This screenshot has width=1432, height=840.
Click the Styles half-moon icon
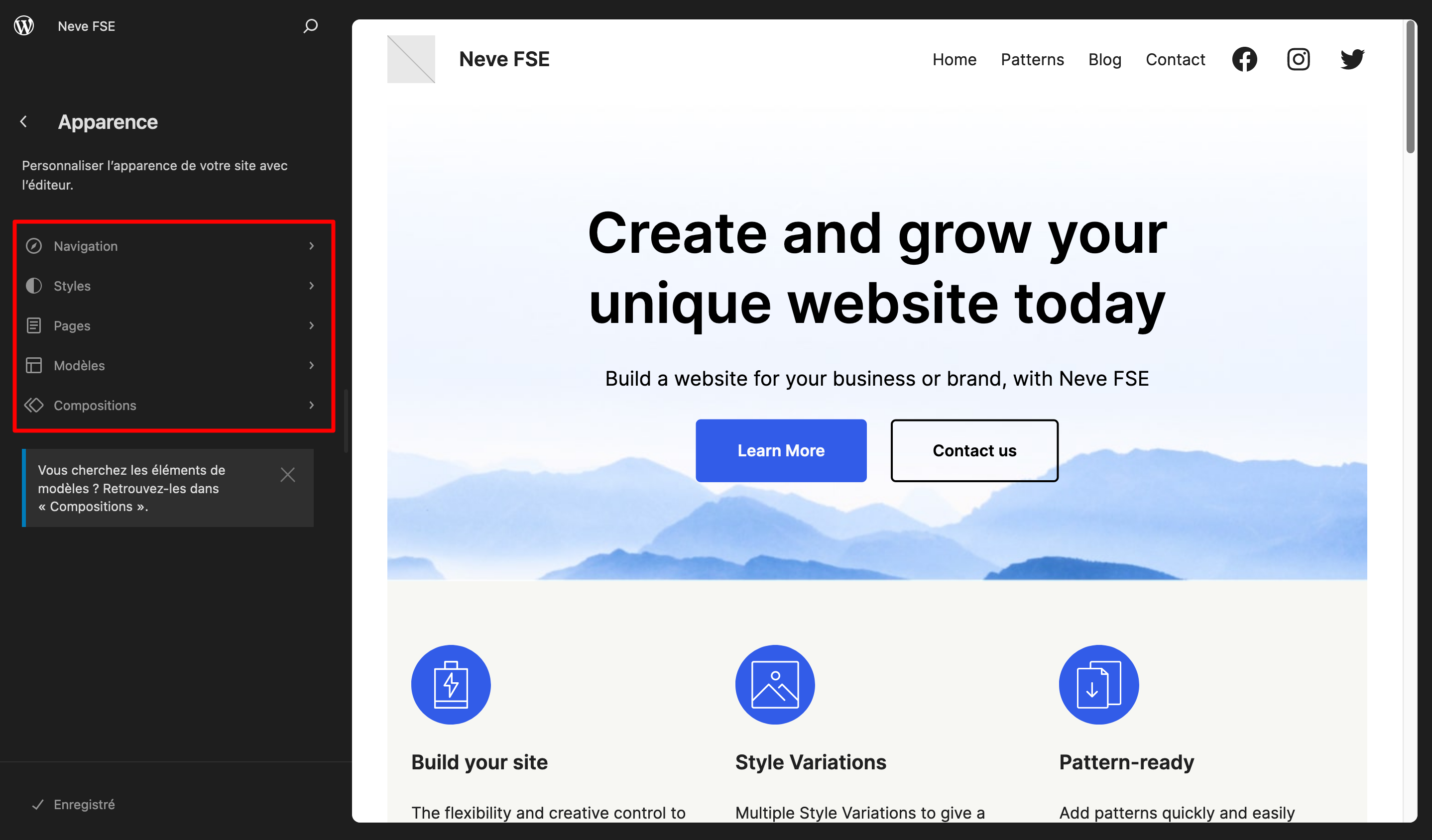tap(33, 286)
